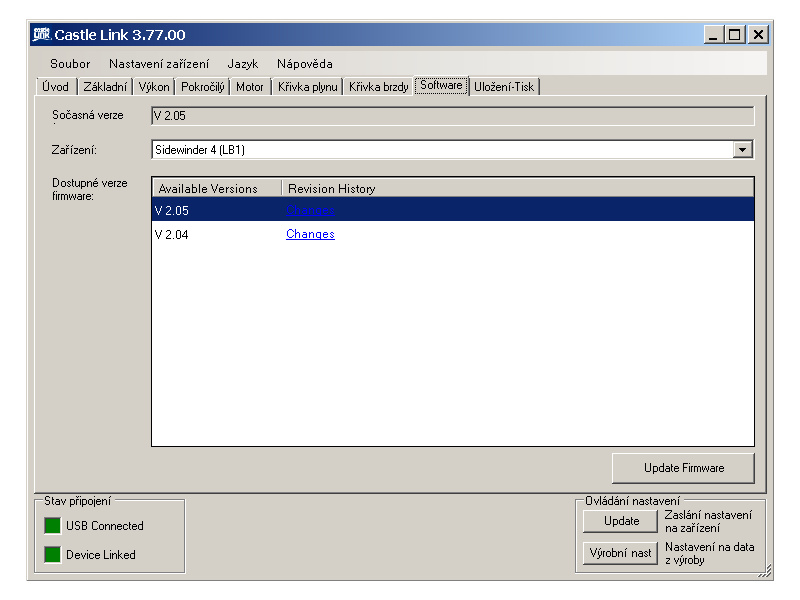Click the Castle Link title bar icon
The width and height of the screenshot is (800, 600).
[x=42, y=35]
